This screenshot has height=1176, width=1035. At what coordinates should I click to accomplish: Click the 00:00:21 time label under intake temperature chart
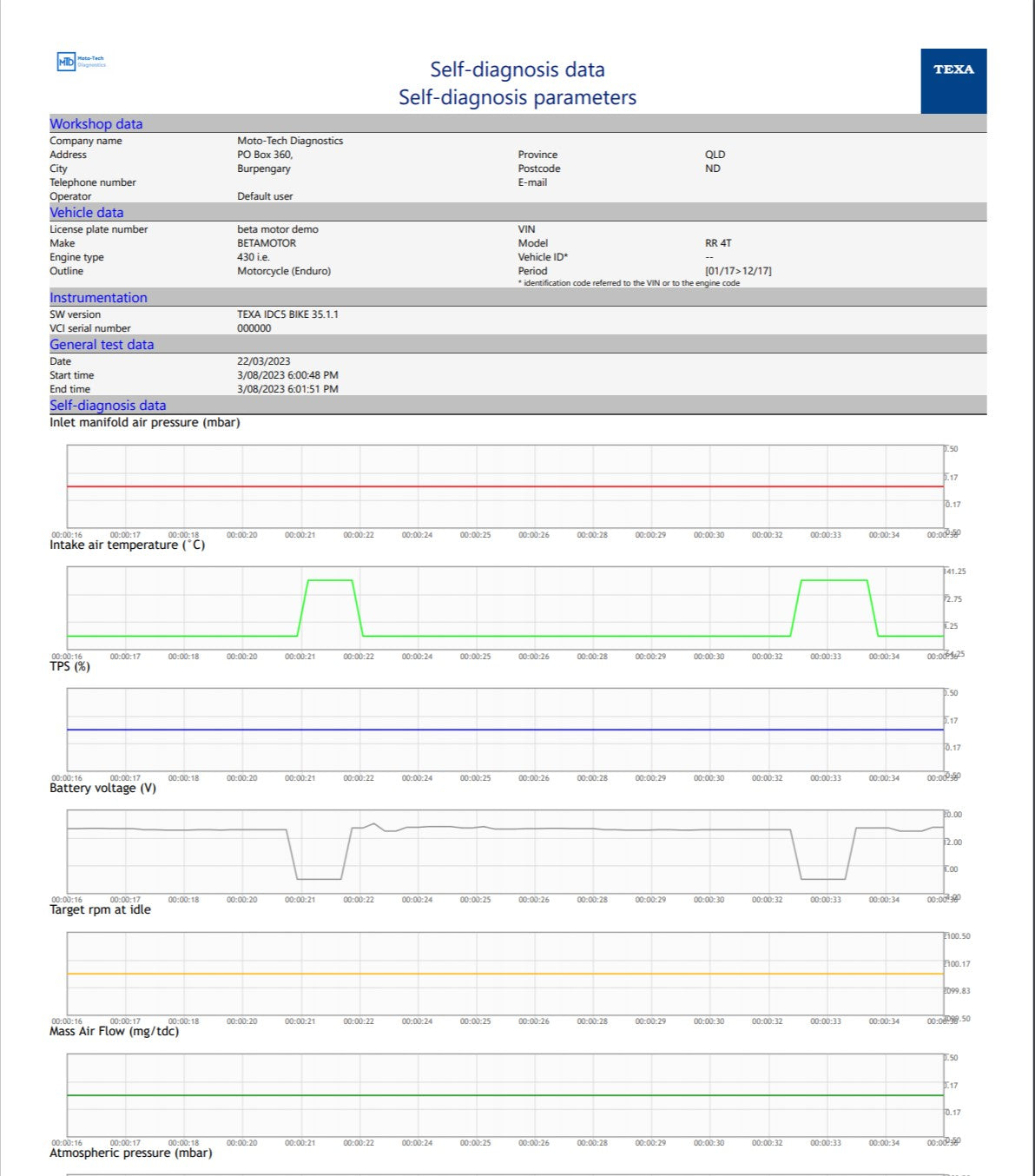click(x=300, y=657)
